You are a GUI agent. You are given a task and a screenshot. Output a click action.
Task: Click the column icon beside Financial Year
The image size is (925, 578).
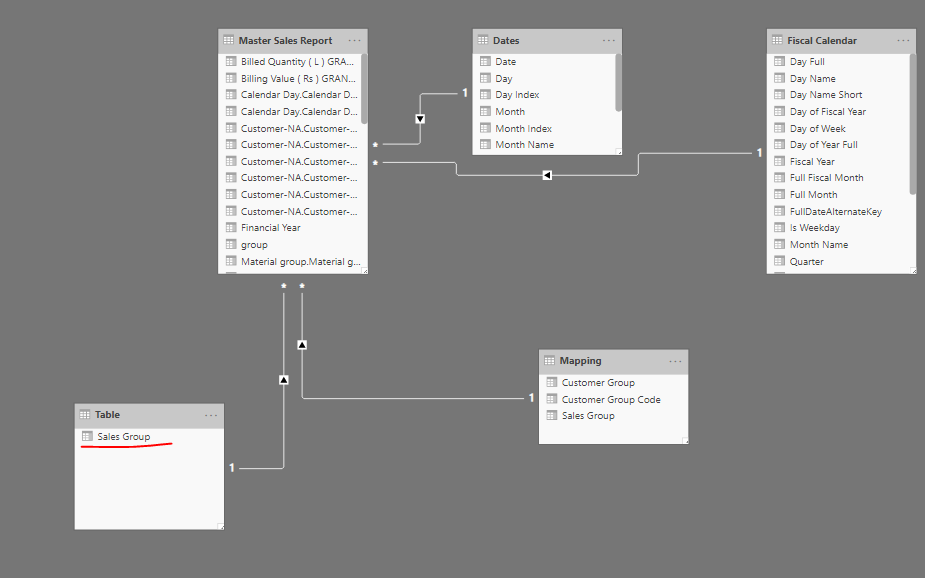231,228
